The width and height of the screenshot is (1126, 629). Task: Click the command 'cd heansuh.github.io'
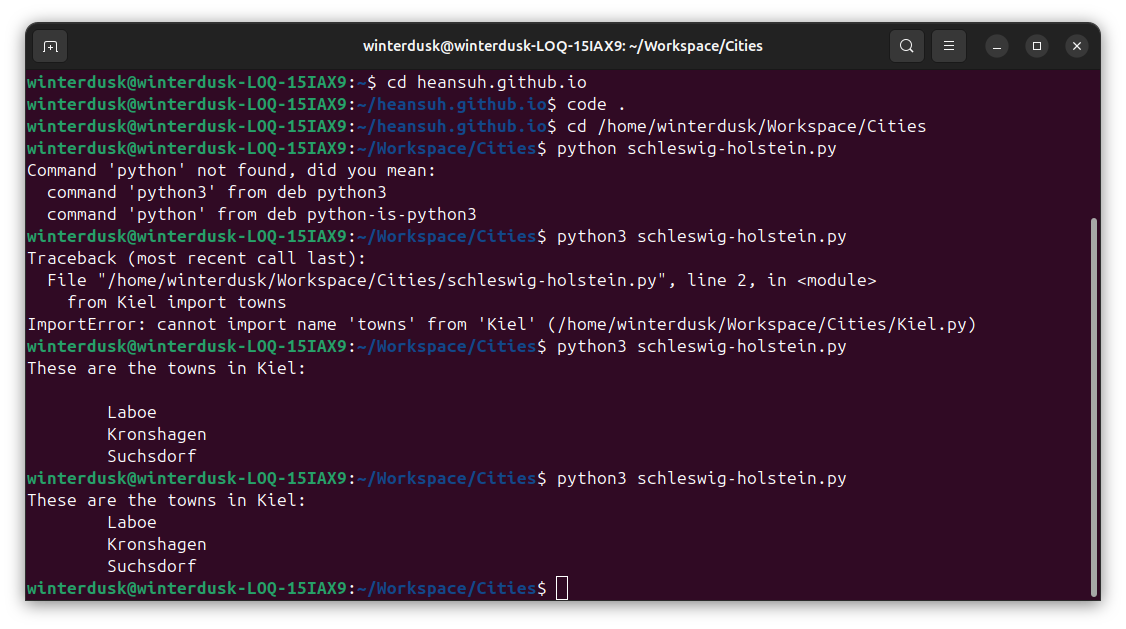[487, 83]
